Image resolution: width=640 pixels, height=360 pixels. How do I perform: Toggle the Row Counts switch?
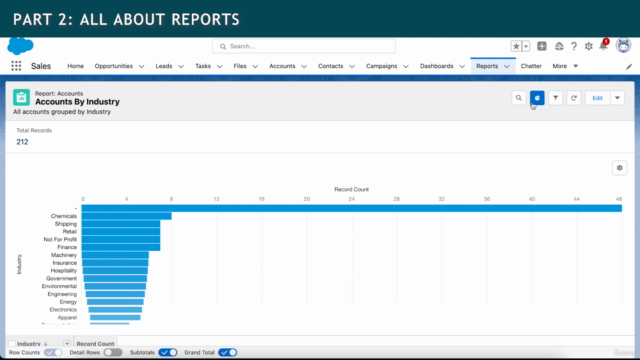(x=53, y=352)
